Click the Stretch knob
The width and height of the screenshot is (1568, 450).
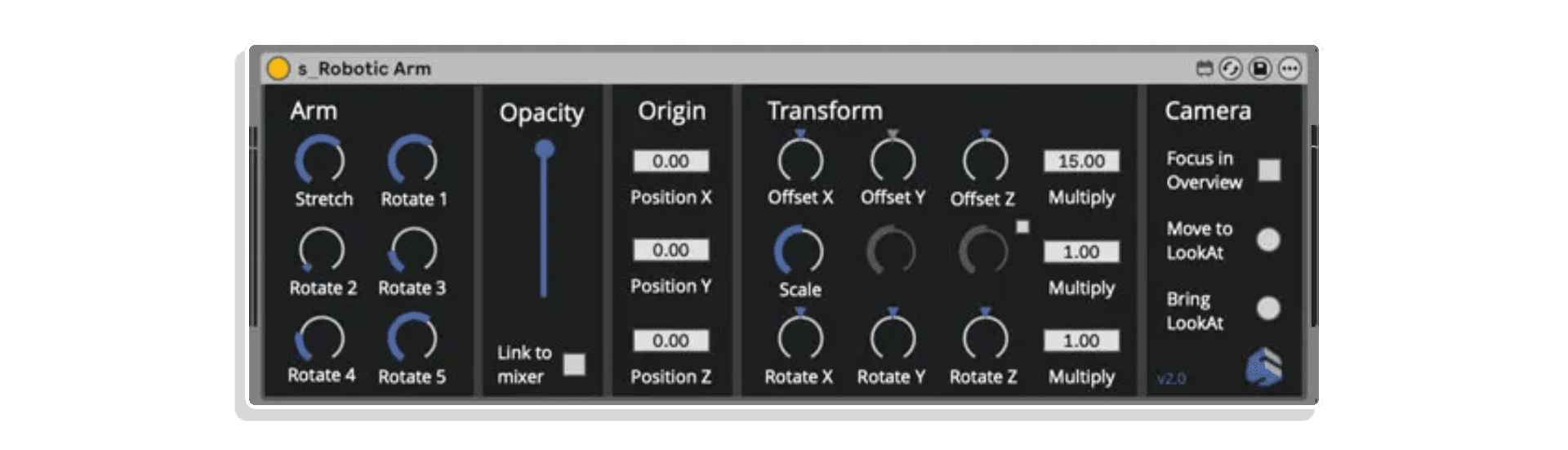(x=320, y=160)
